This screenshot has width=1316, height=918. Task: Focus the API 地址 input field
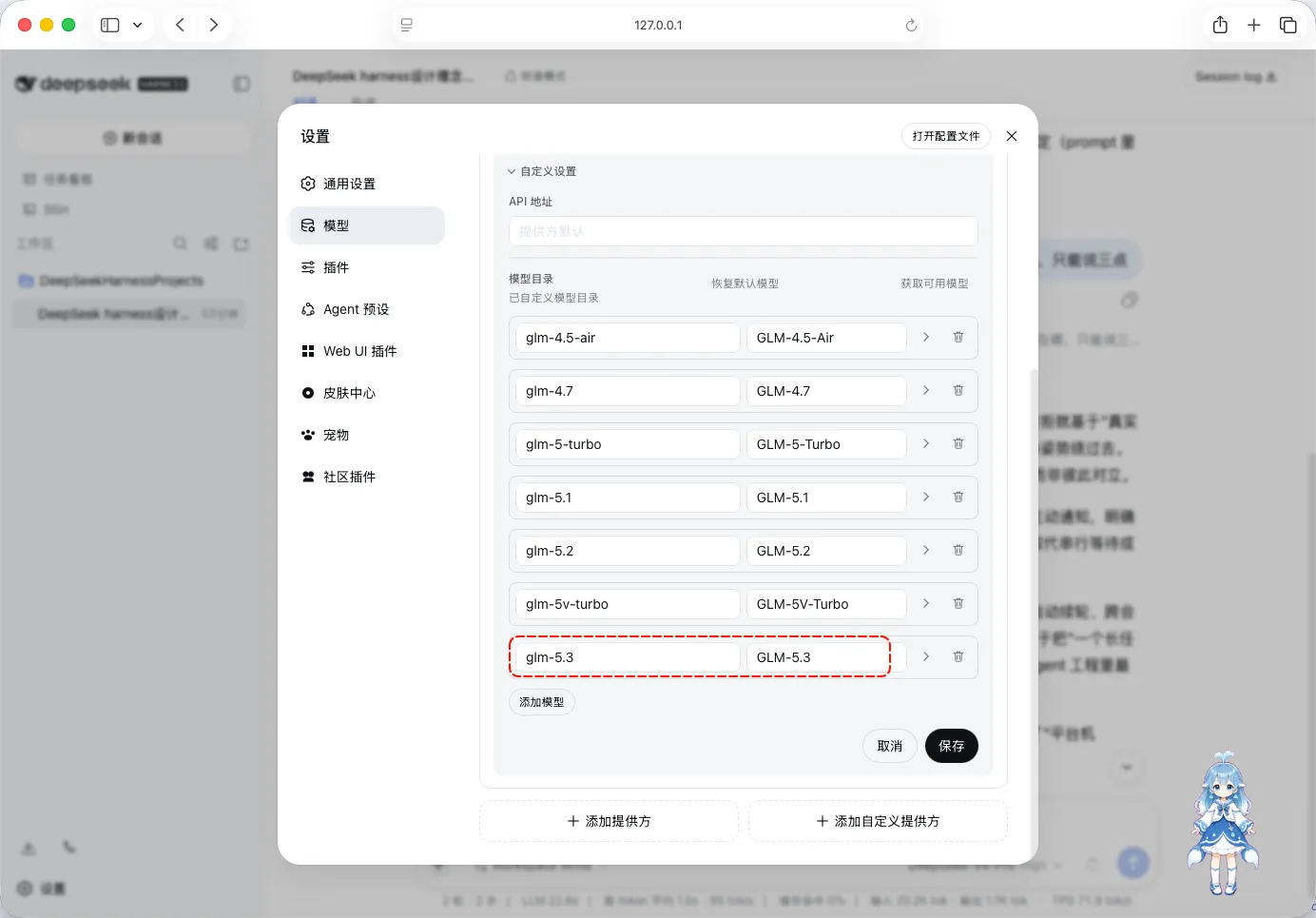744,231
